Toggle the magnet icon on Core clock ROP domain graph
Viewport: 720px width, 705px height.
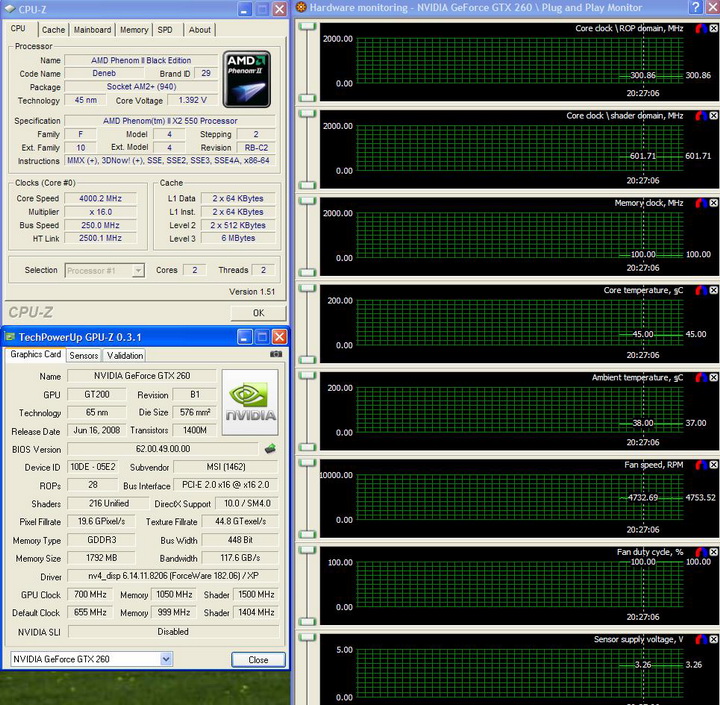(701, 28)
